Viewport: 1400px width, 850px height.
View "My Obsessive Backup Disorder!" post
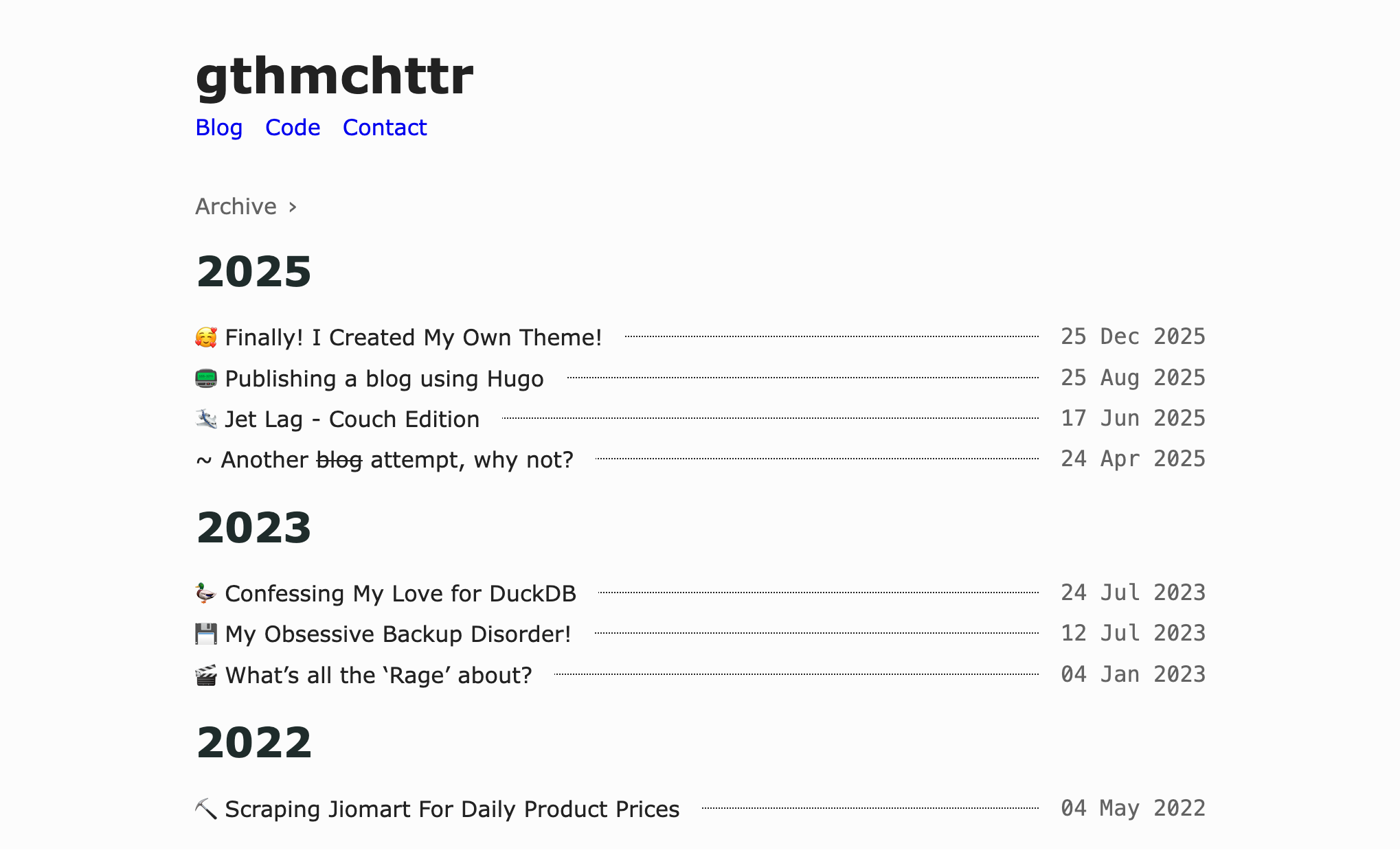click(398, 634)
